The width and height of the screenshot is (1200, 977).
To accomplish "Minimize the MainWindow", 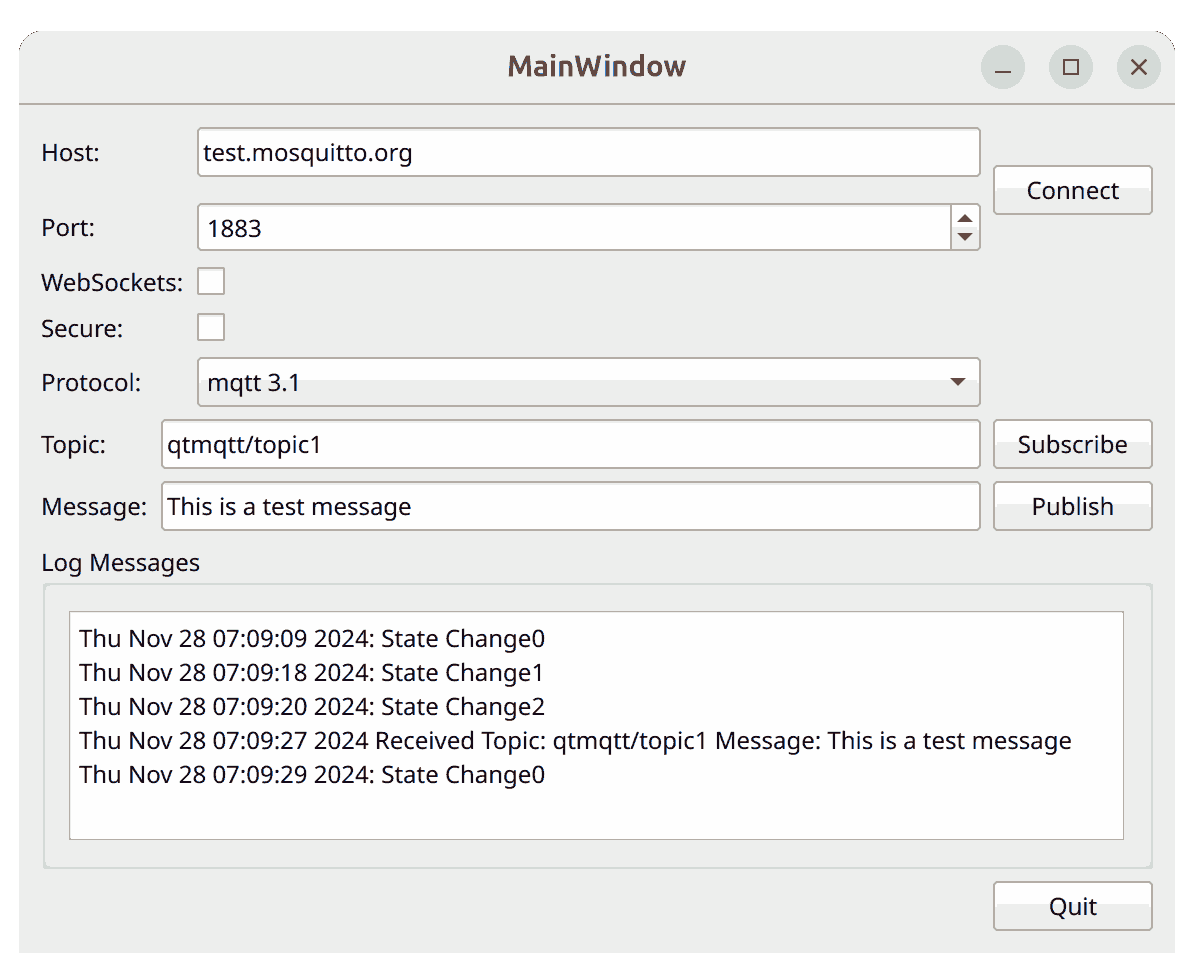I will click(x=1002, y=67).
